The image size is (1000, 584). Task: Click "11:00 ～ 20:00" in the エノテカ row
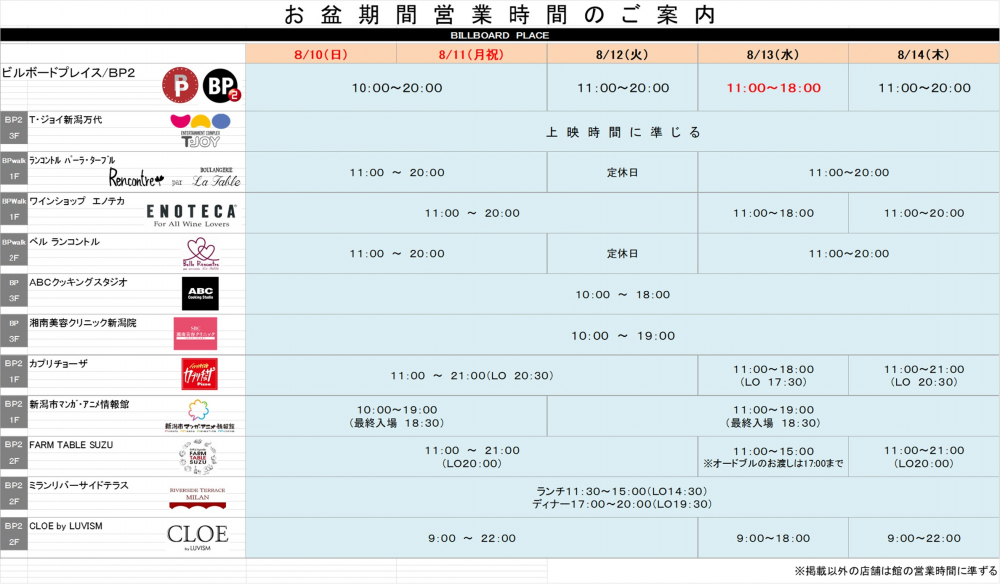tap(472, 213)
